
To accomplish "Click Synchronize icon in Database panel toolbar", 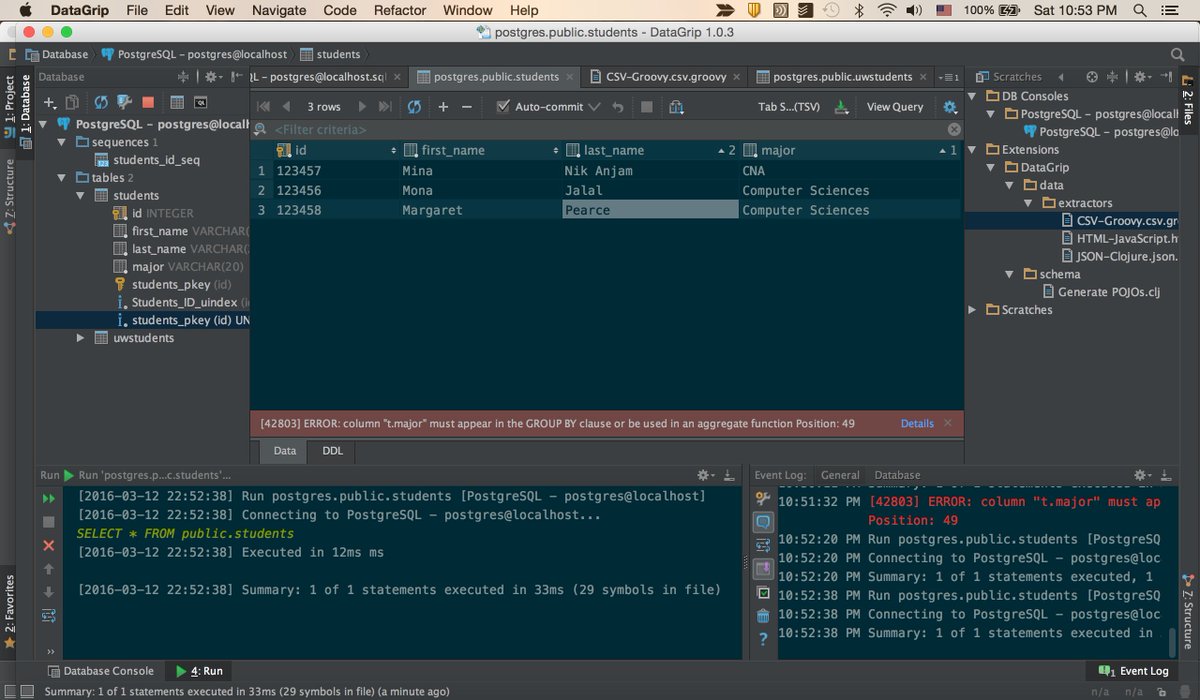I will (x=101, y=102).
